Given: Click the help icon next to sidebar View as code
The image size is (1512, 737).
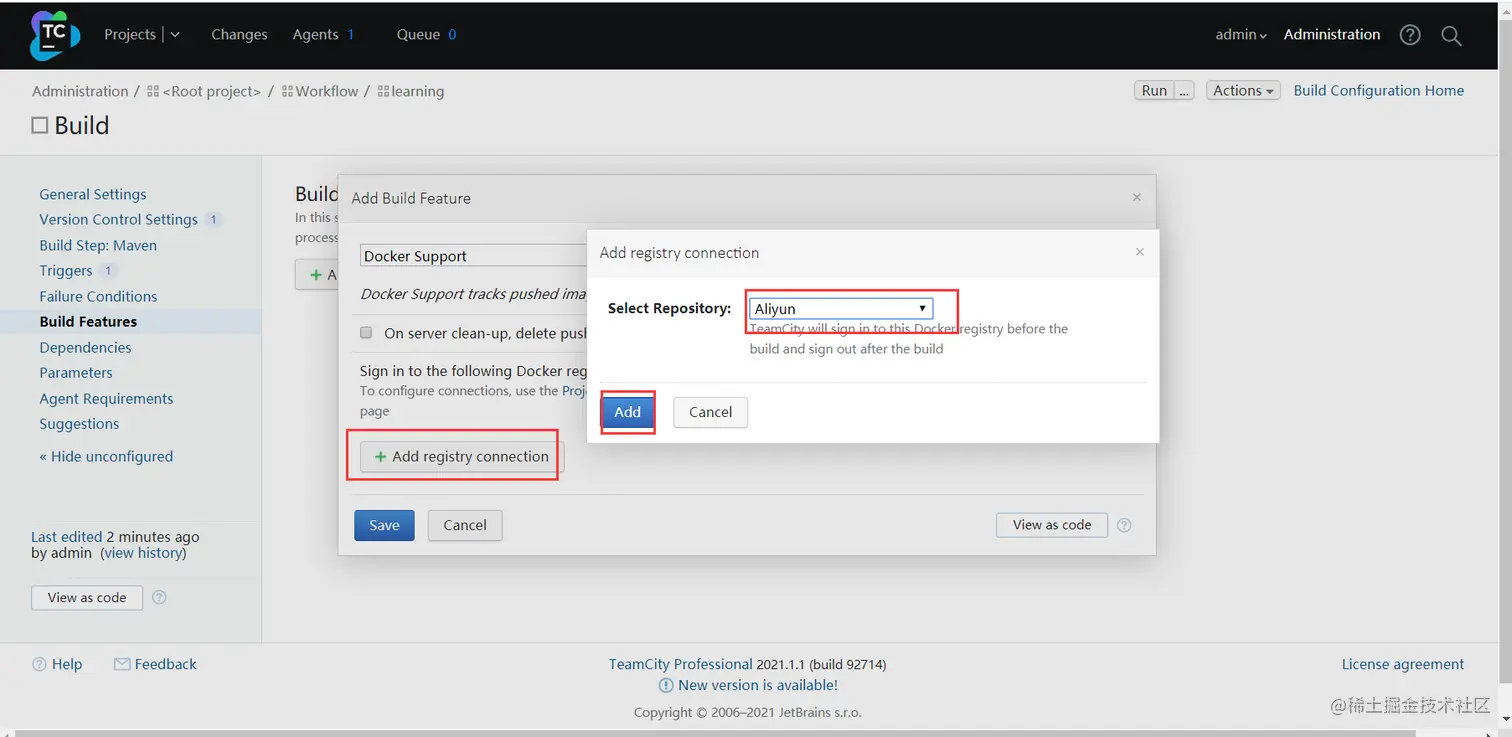Looking at the screenshot, I should 159,597.
